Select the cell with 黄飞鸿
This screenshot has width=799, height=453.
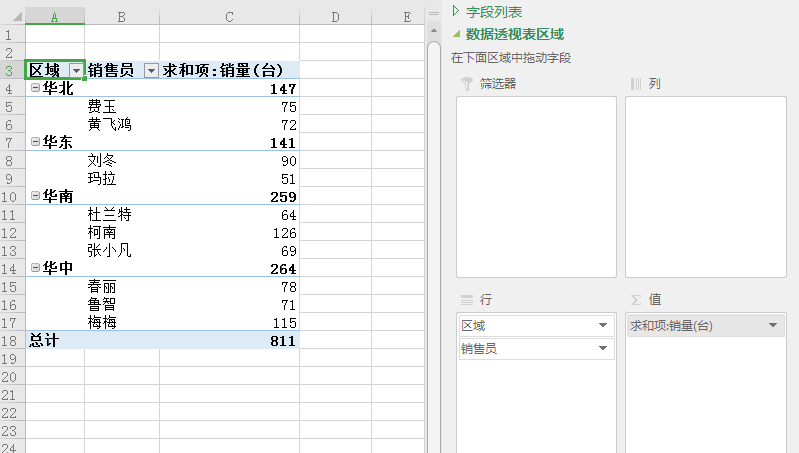pos(122,124)
